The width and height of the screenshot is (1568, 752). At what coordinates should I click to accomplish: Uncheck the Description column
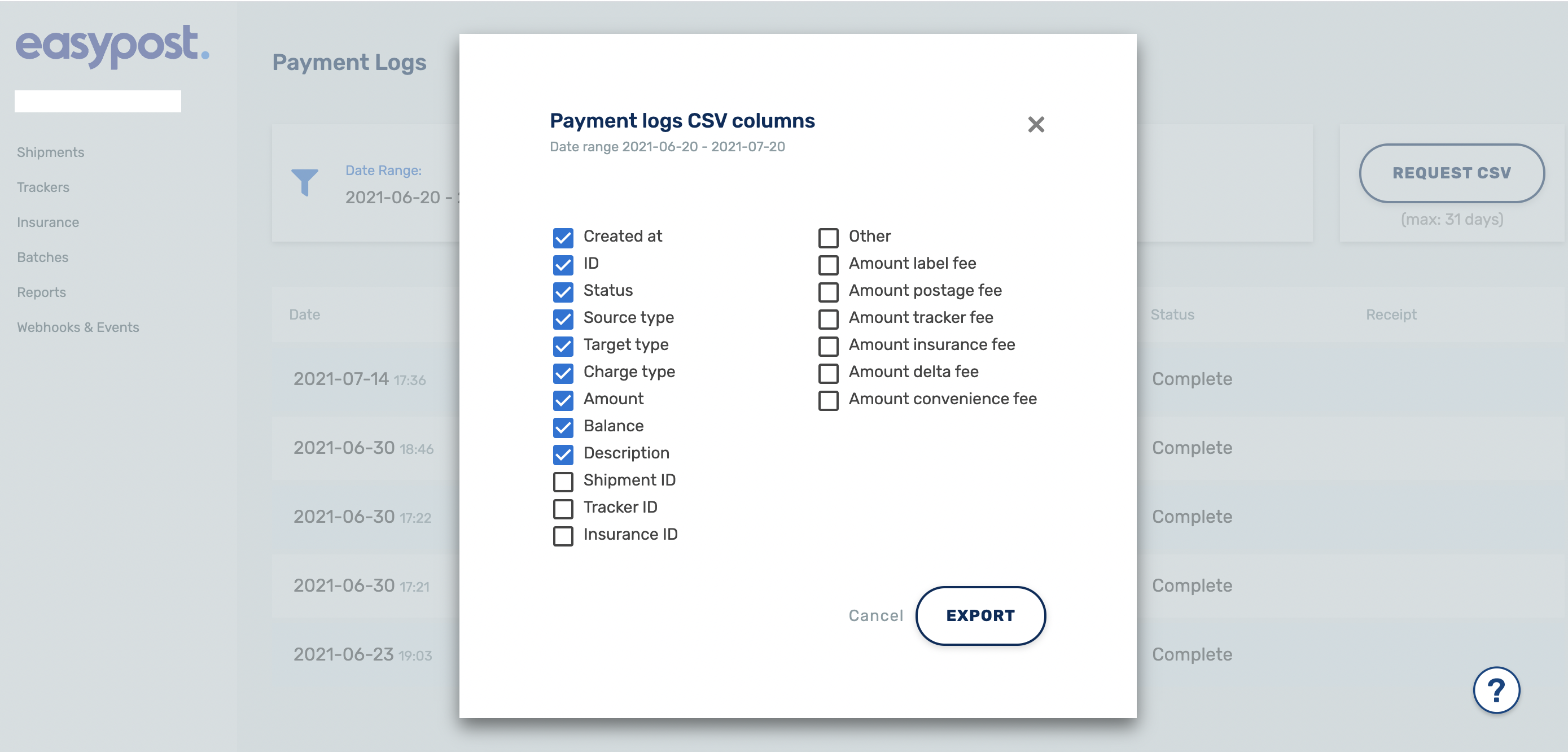(x=562, y=454)
